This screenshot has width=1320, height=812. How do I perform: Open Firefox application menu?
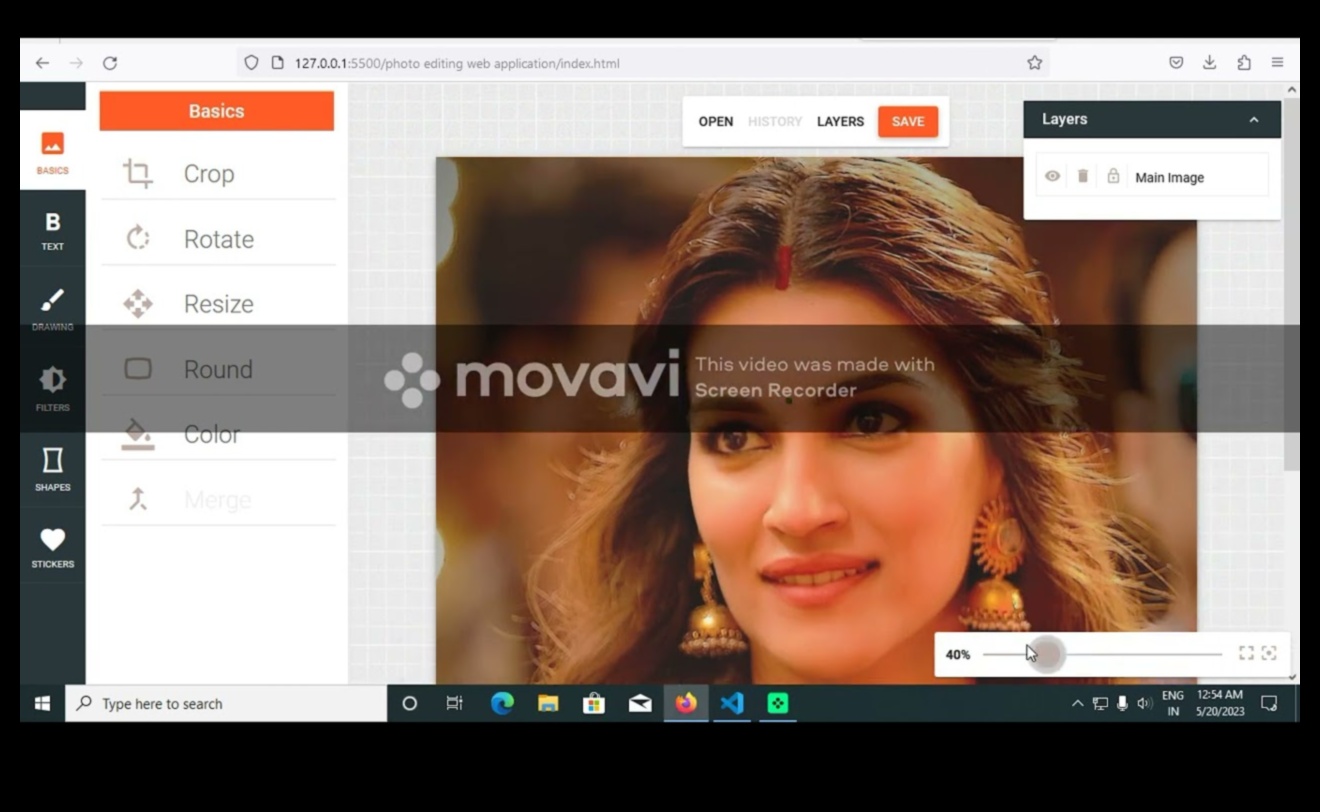1277,63
